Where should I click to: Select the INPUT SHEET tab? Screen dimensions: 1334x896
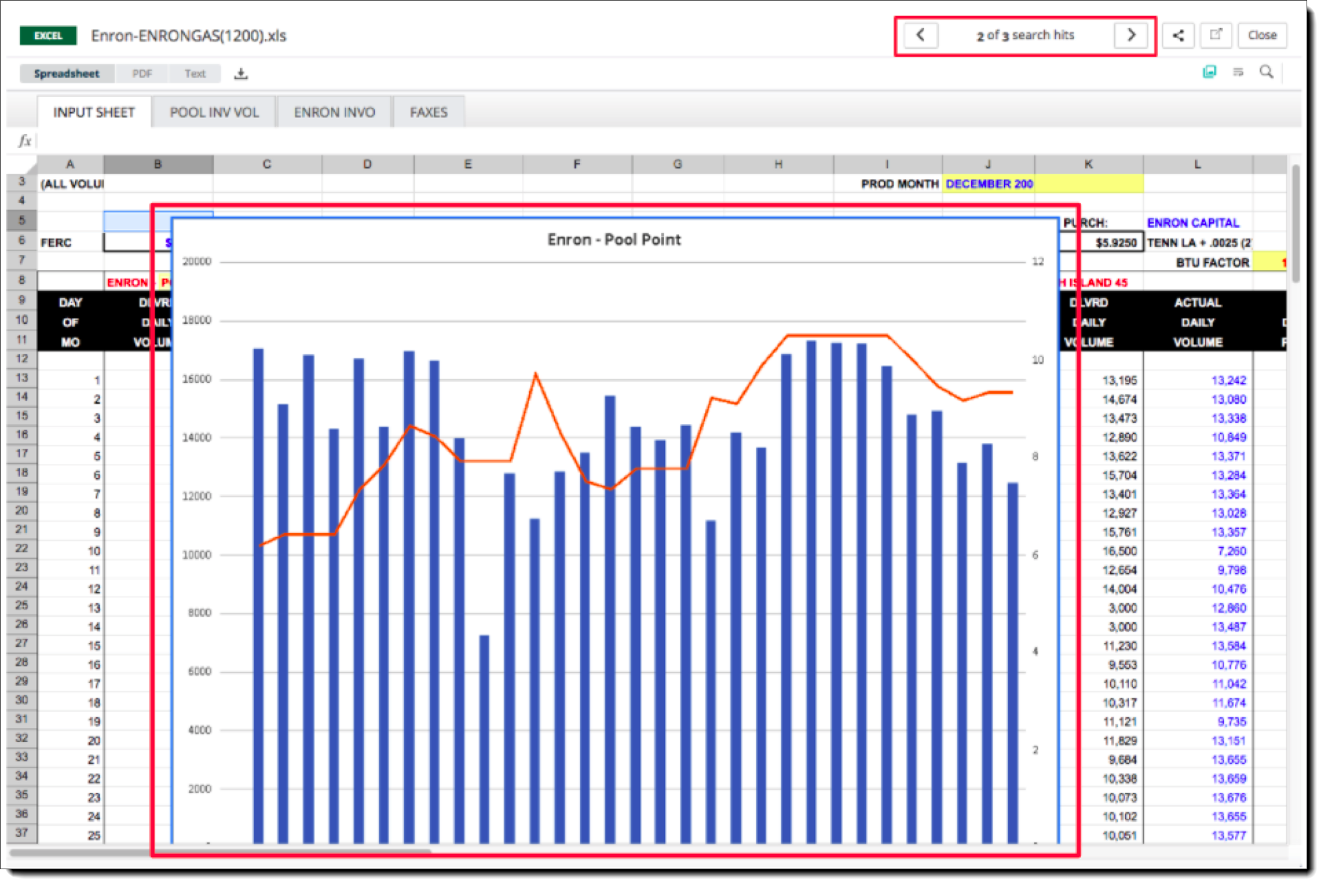[94, 113]
